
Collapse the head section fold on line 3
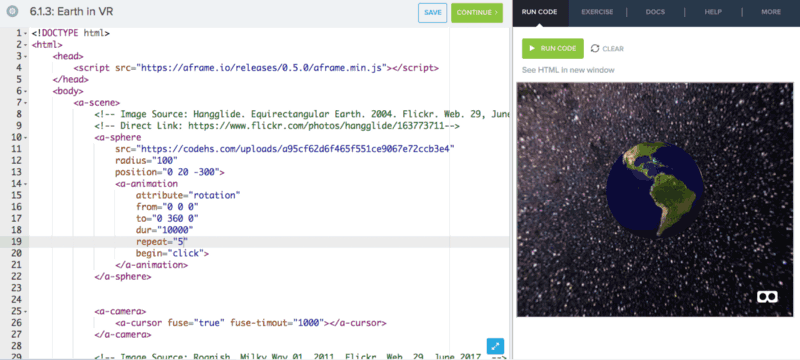click(26, 56)
